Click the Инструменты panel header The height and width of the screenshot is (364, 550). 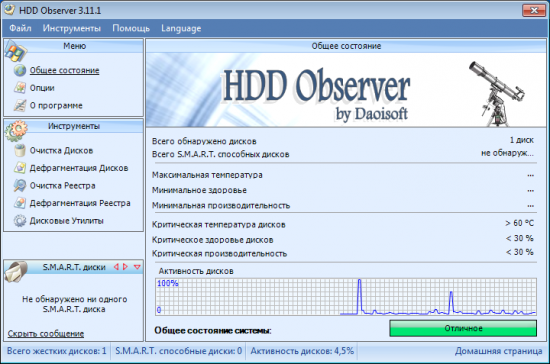[74, 126]
